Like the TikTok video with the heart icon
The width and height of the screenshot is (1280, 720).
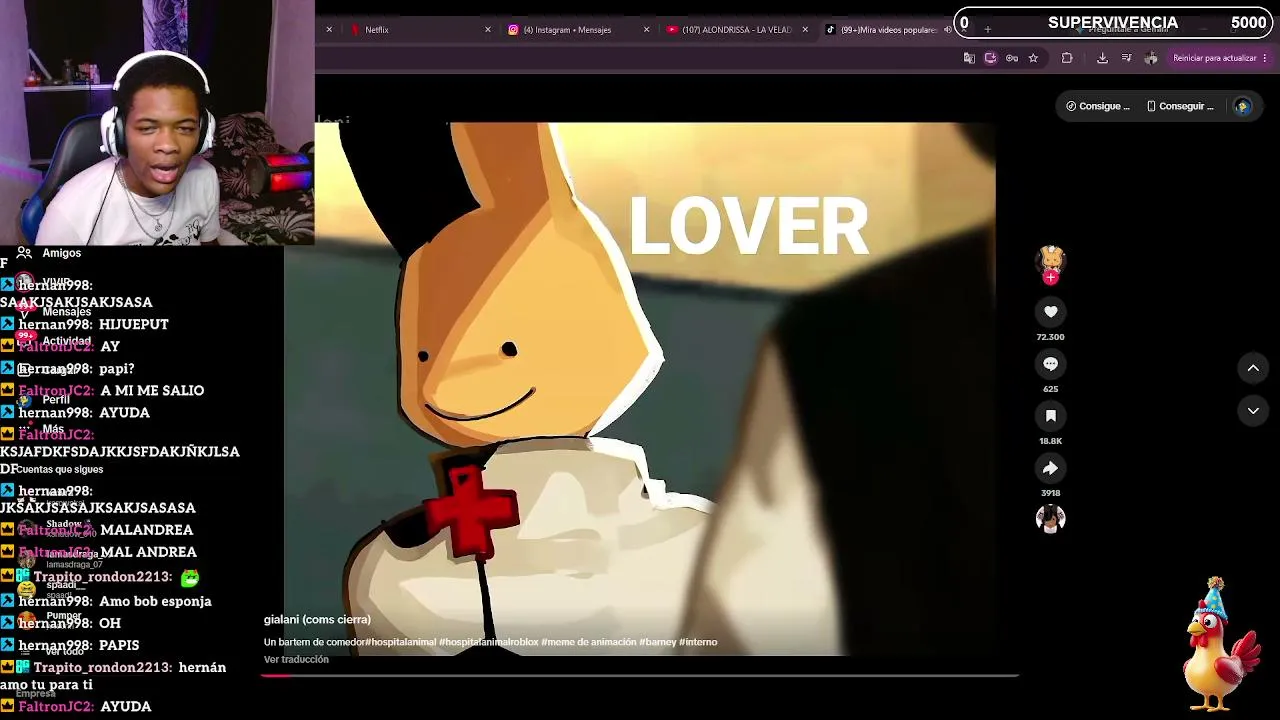(1050, 312)
